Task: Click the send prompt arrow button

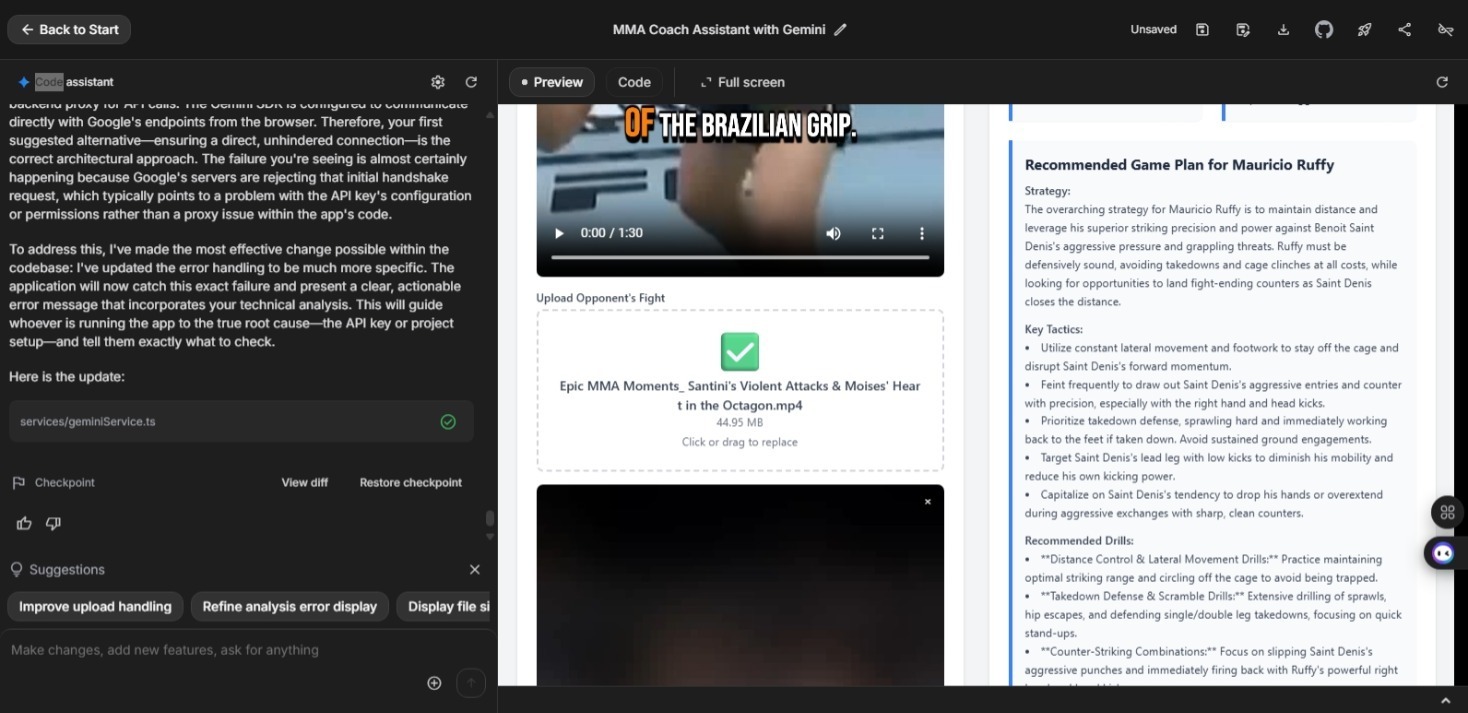Action: coord(471,683)
